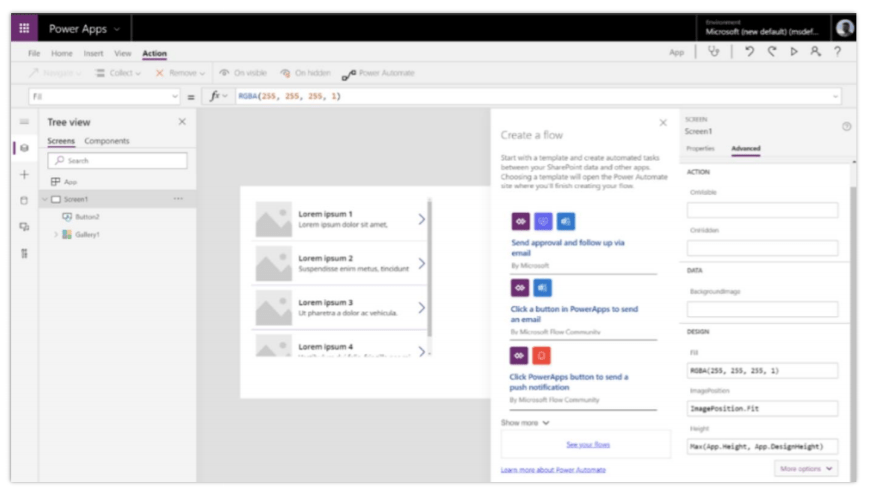
Task: Collapse the Screen1 tree node
Action: click(x=44, y=199)
